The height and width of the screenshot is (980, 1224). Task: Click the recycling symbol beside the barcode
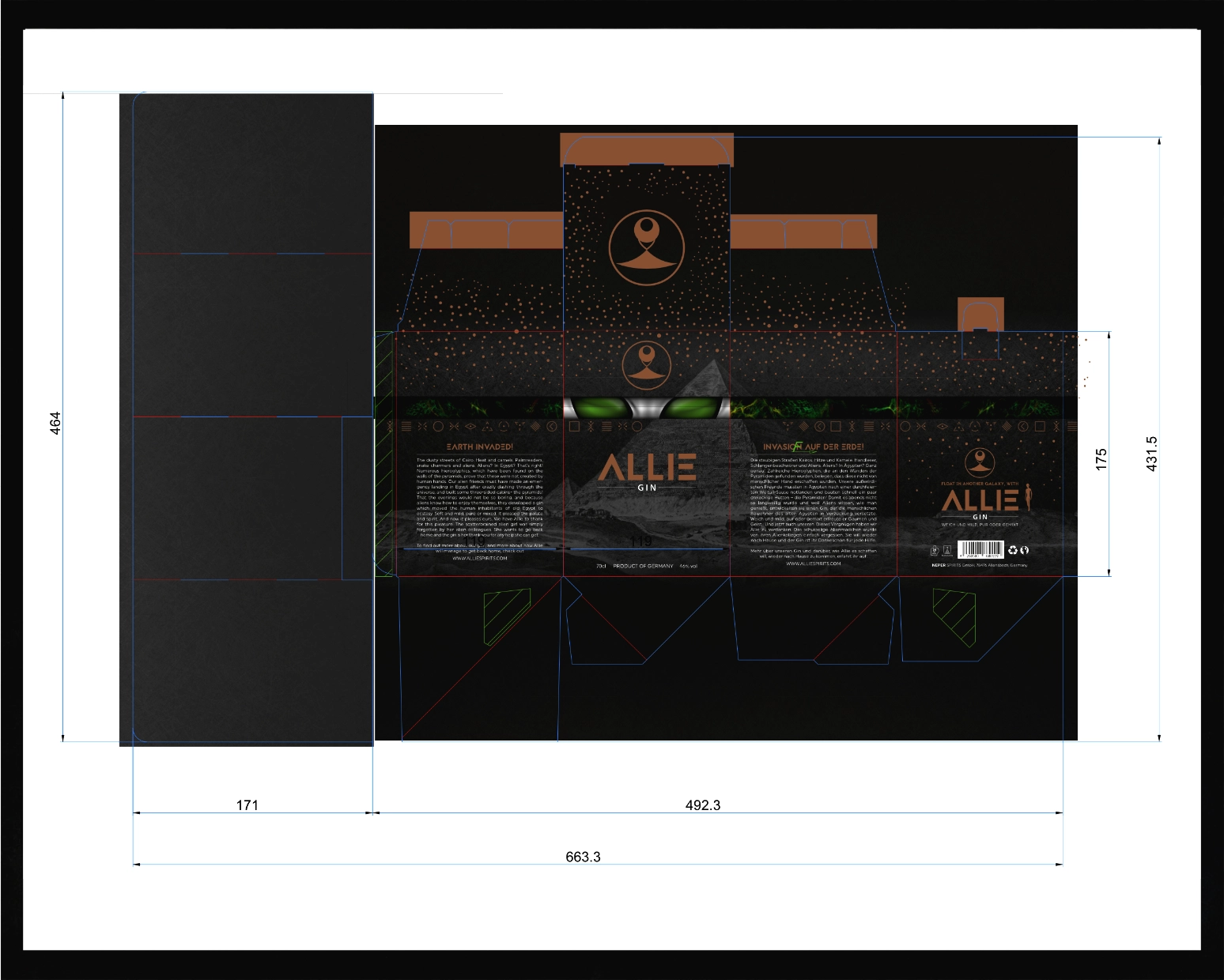click(x=1012, y=550)
